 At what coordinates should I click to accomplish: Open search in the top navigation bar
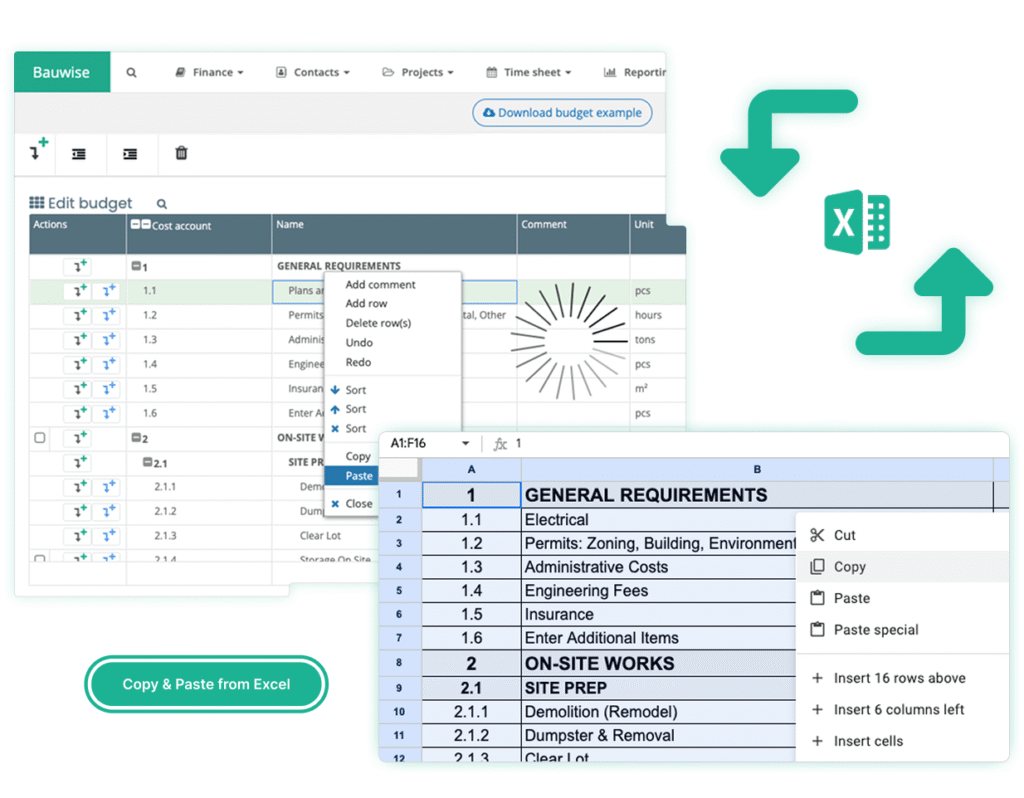coord(130,72)
